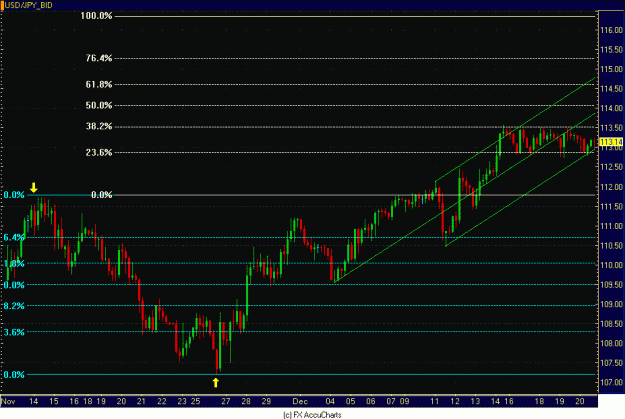
Task: Select the 115.00 price axis value
Action: tap(611, 69)
